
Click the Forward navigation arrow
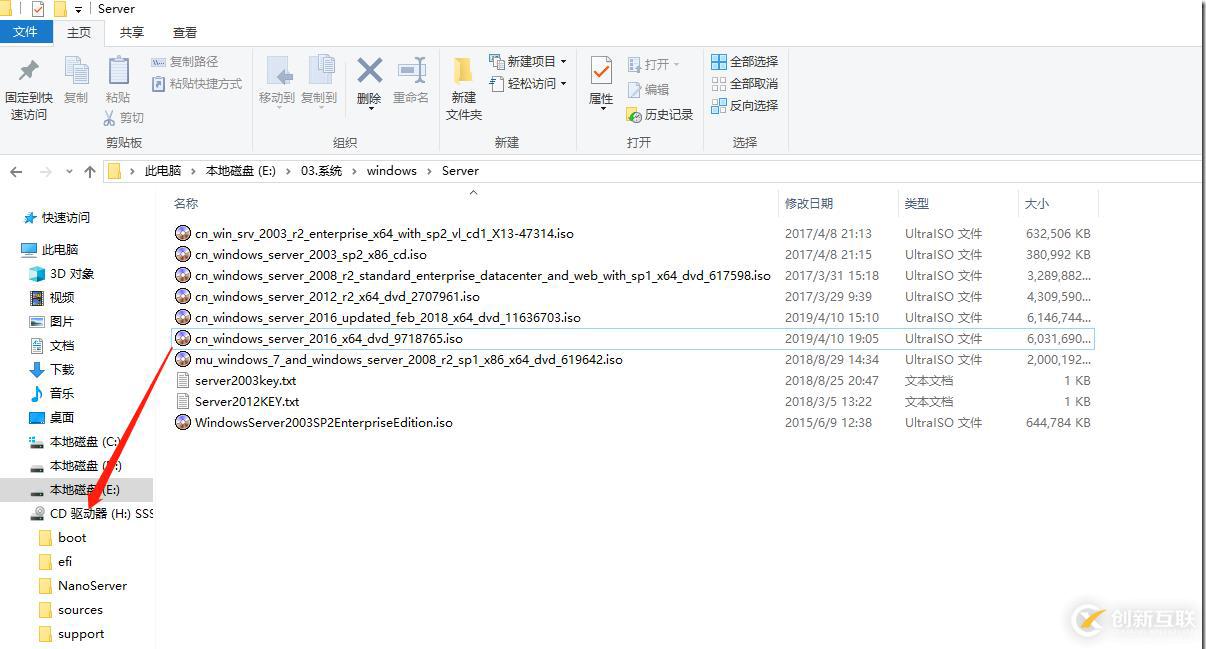45,172
